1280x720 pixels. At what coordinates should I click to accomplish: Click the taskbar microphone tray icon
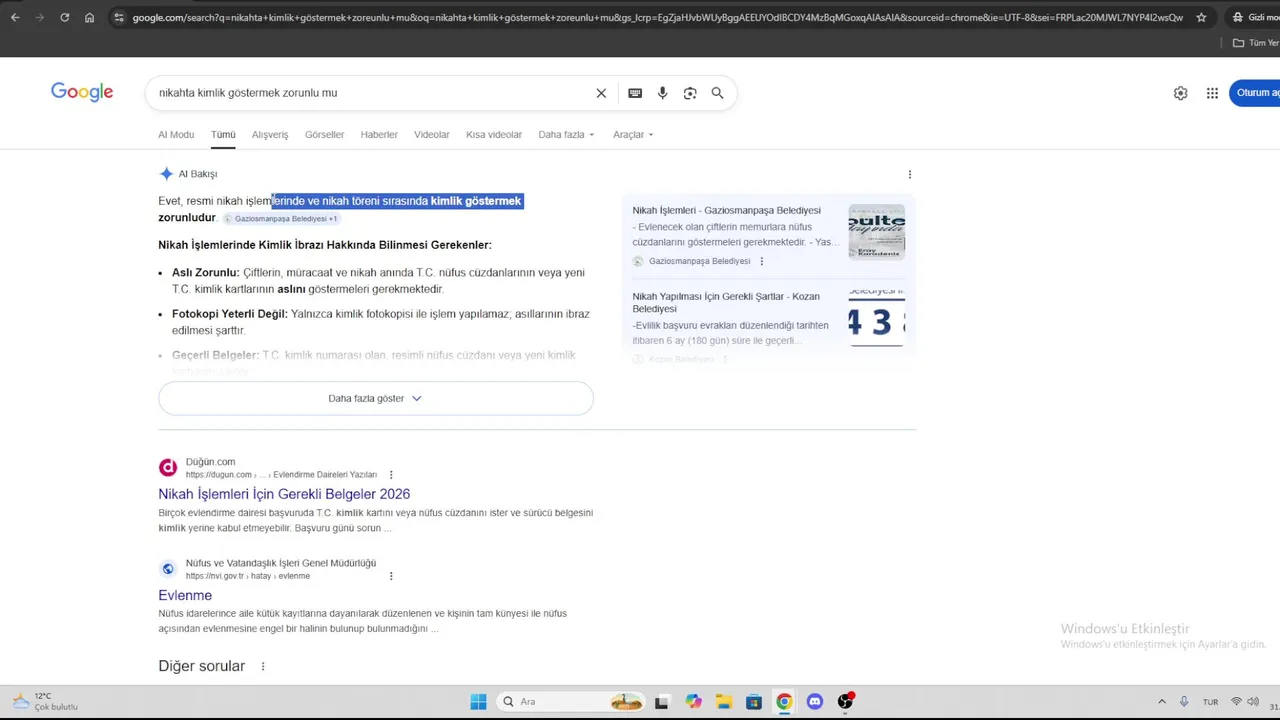(1184, 702)
